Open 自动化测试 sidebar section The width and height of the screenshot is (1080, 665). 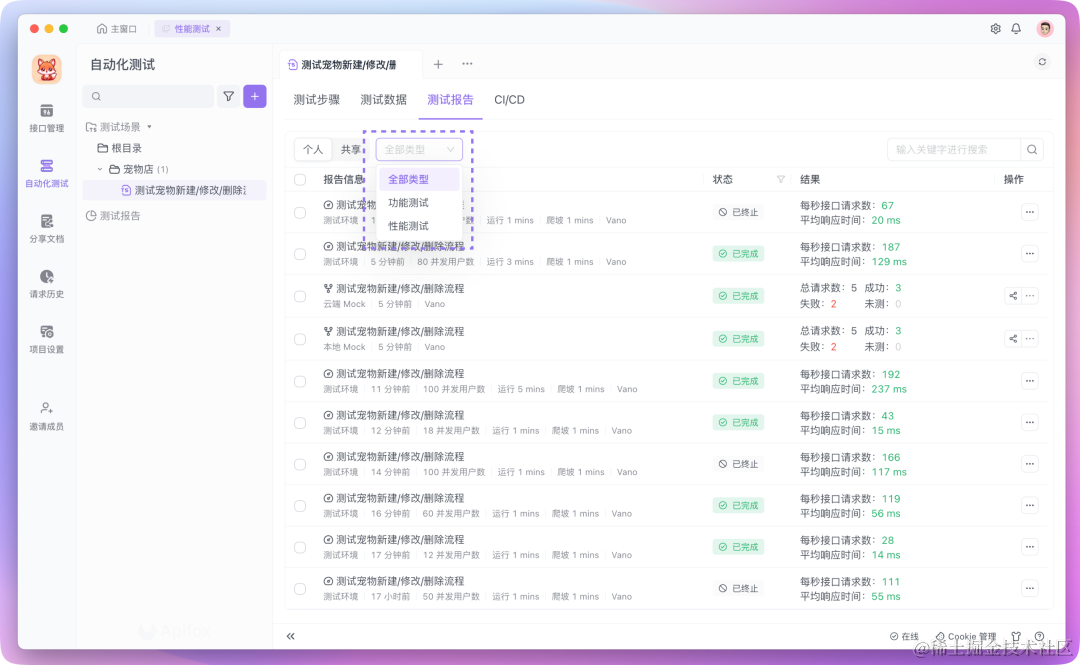pos(46,173)
